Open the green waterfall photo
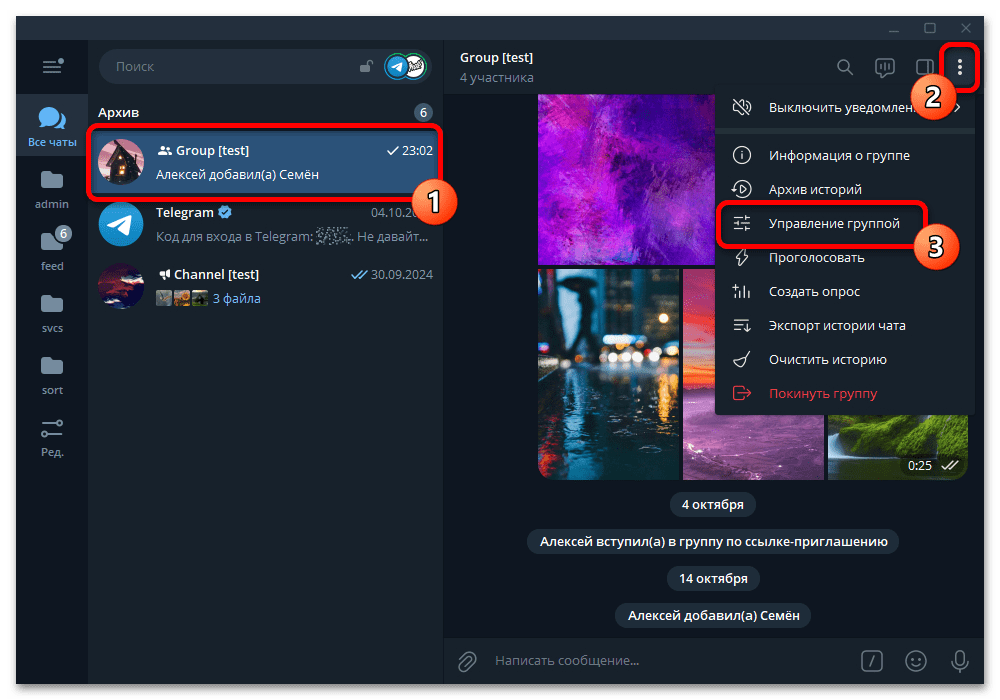Viewport: 1000px width, 700px height. click(x=897, y=447)
